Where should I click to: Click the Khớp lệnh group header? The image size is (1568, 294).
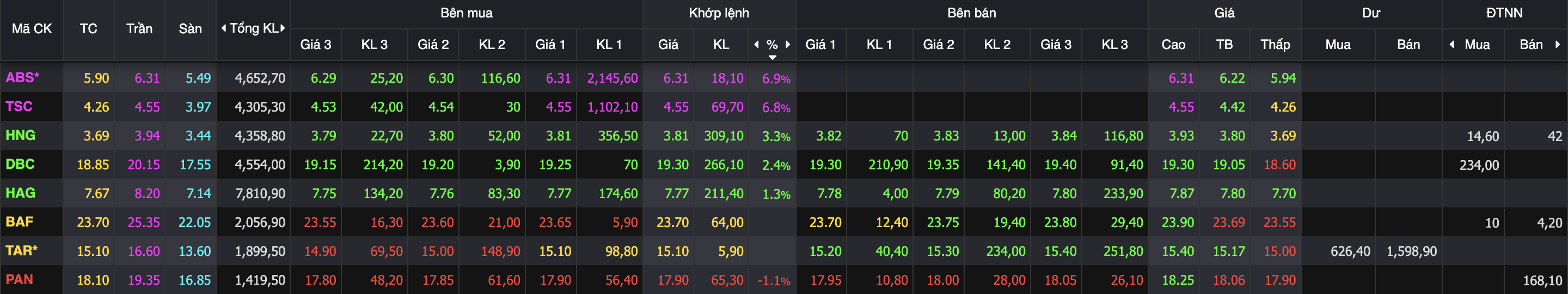[x=719, y=13]
